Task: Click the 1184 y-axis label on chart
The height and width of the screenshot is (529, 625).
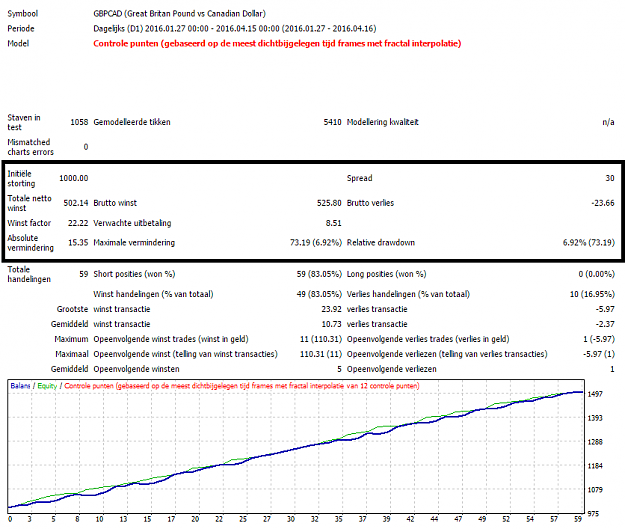Action: (x=595, y=466)
